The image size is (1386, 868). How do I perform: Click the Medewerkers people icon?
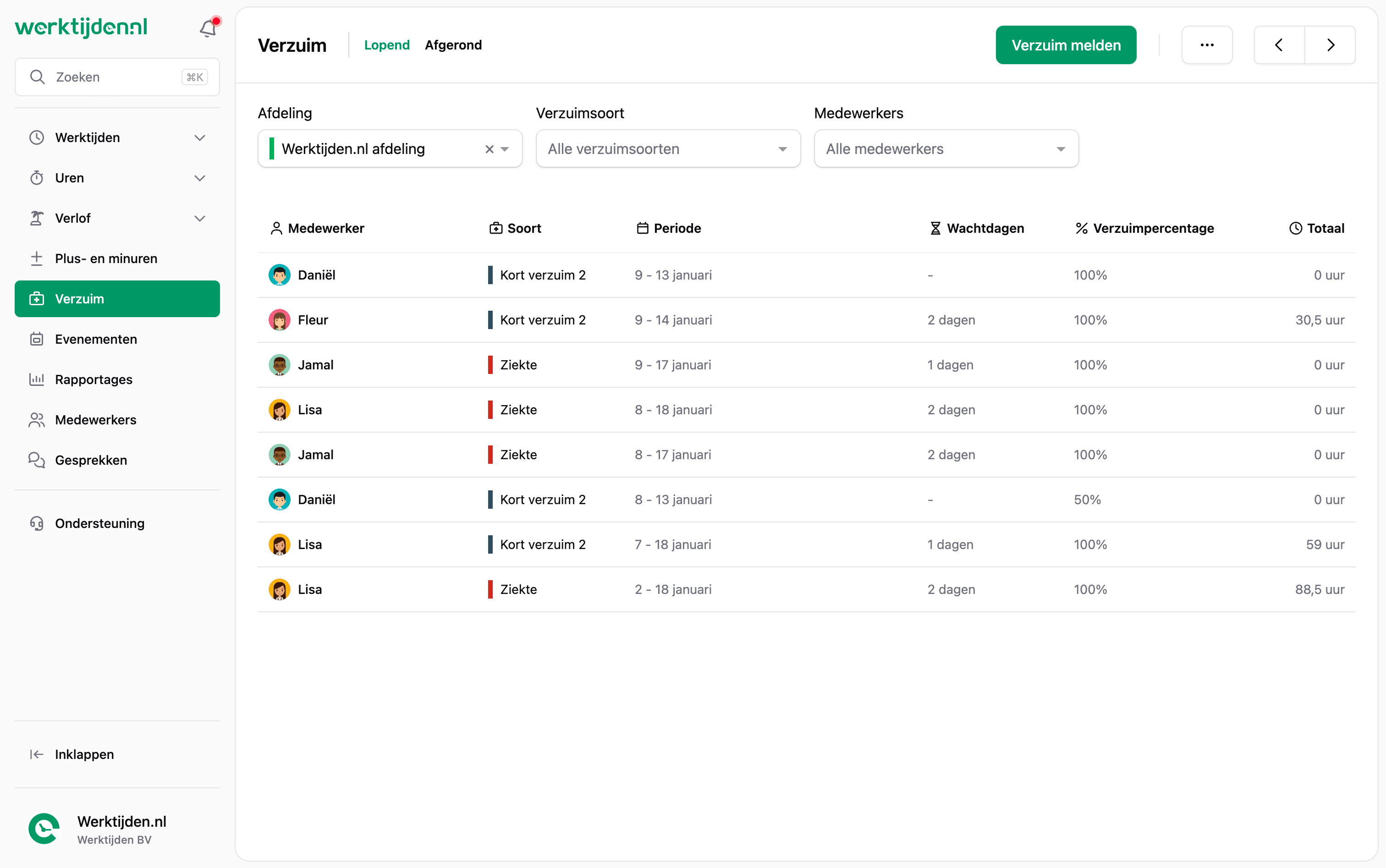37,420
